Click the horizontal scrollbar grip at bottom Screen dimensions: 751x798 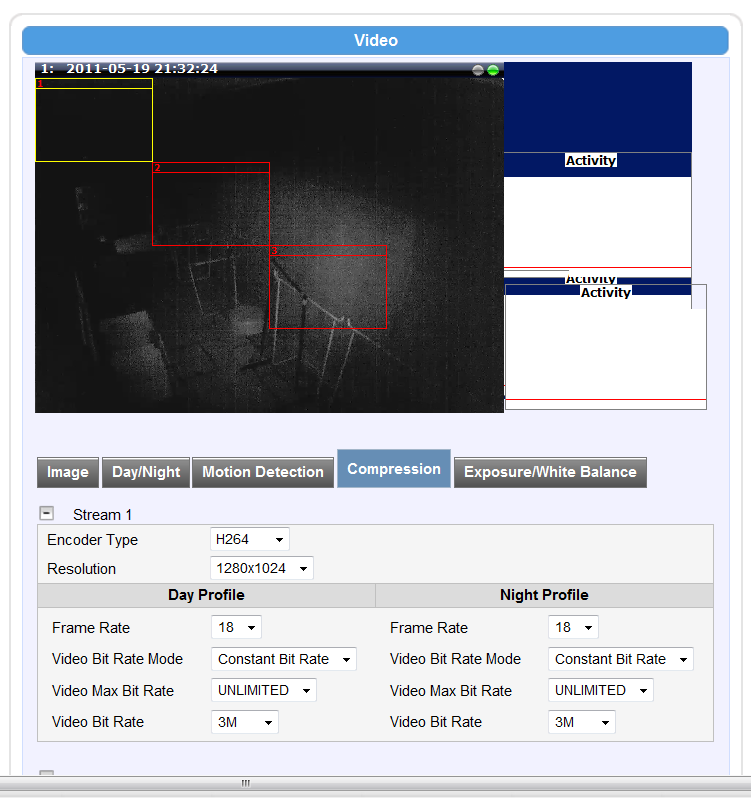pos(246,784)
